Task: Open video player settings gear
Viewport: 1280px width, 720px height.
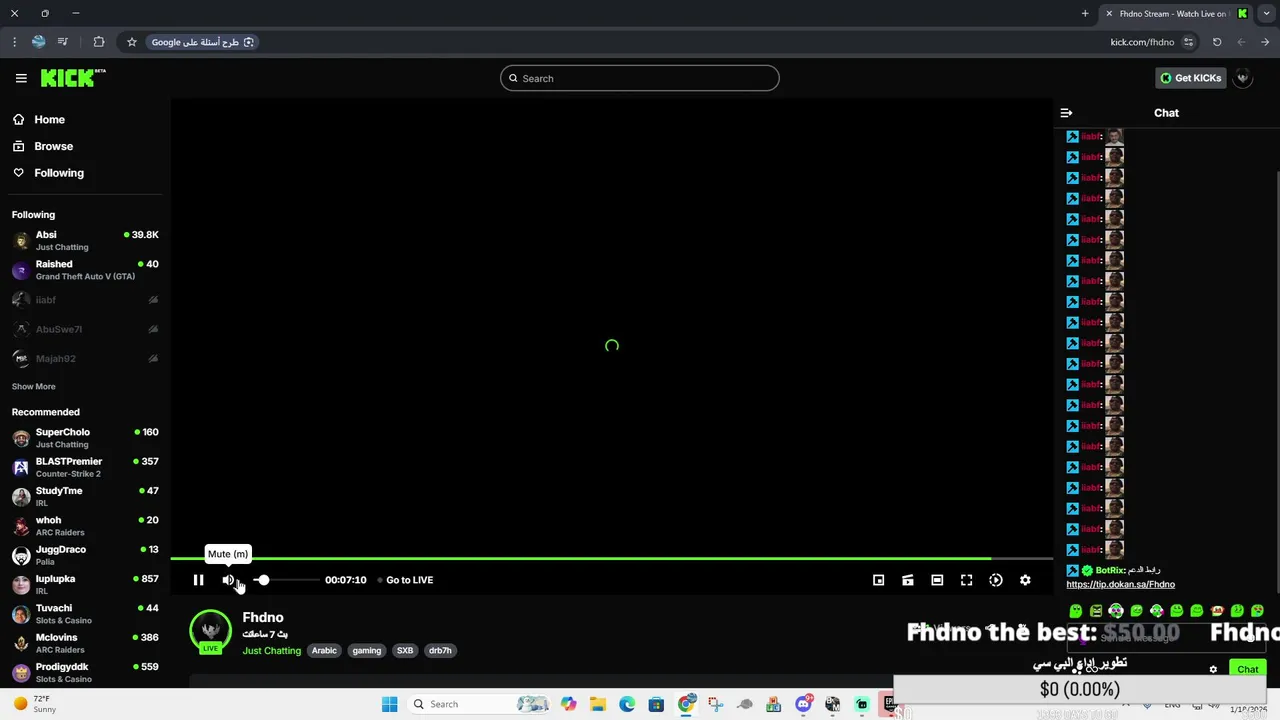Action: pos(1025,580)
